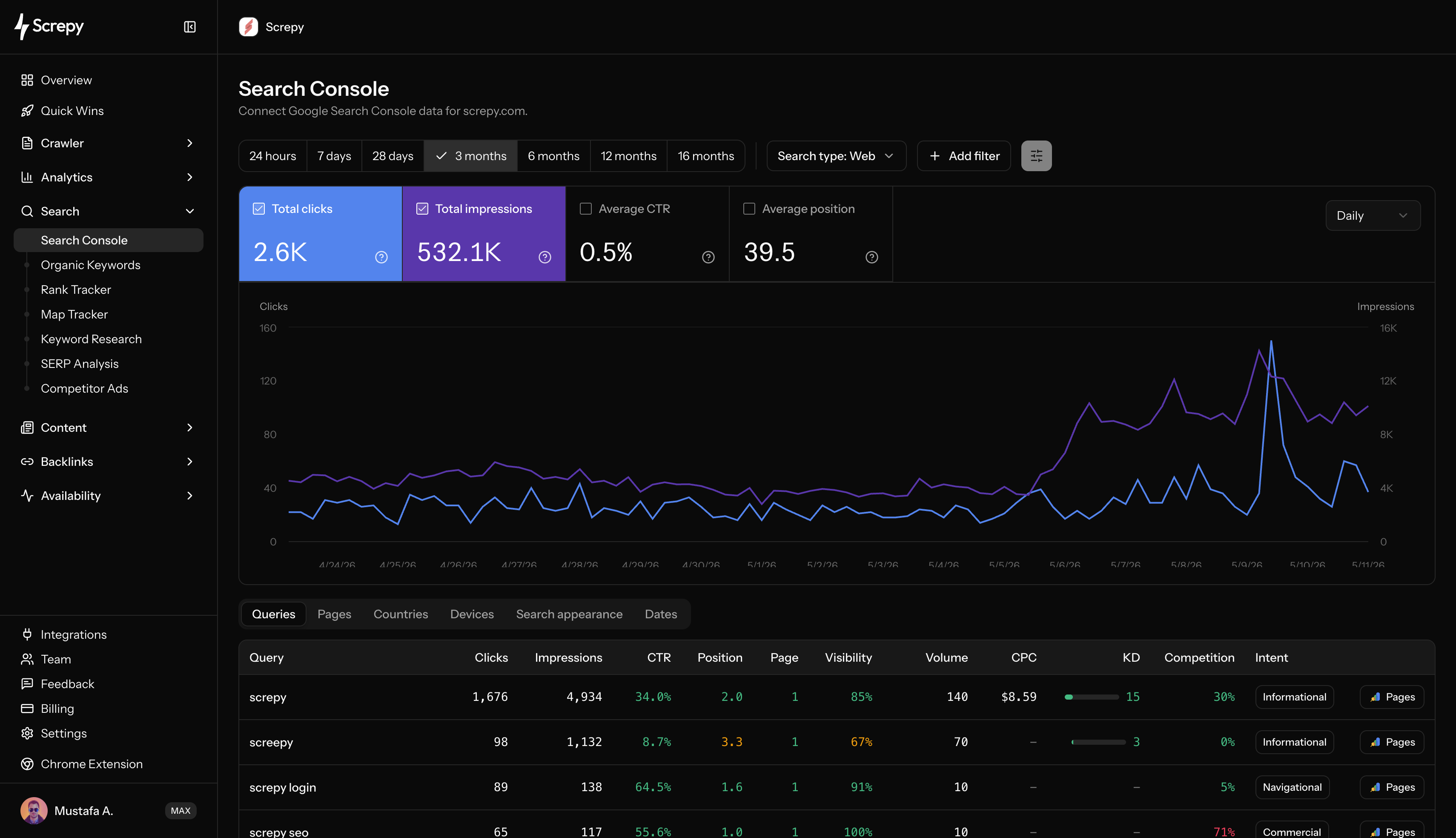This screenshot has width=1456, height=838.
Task: Click the Screpy project icon in the top bar
Action: pos(249,27)
